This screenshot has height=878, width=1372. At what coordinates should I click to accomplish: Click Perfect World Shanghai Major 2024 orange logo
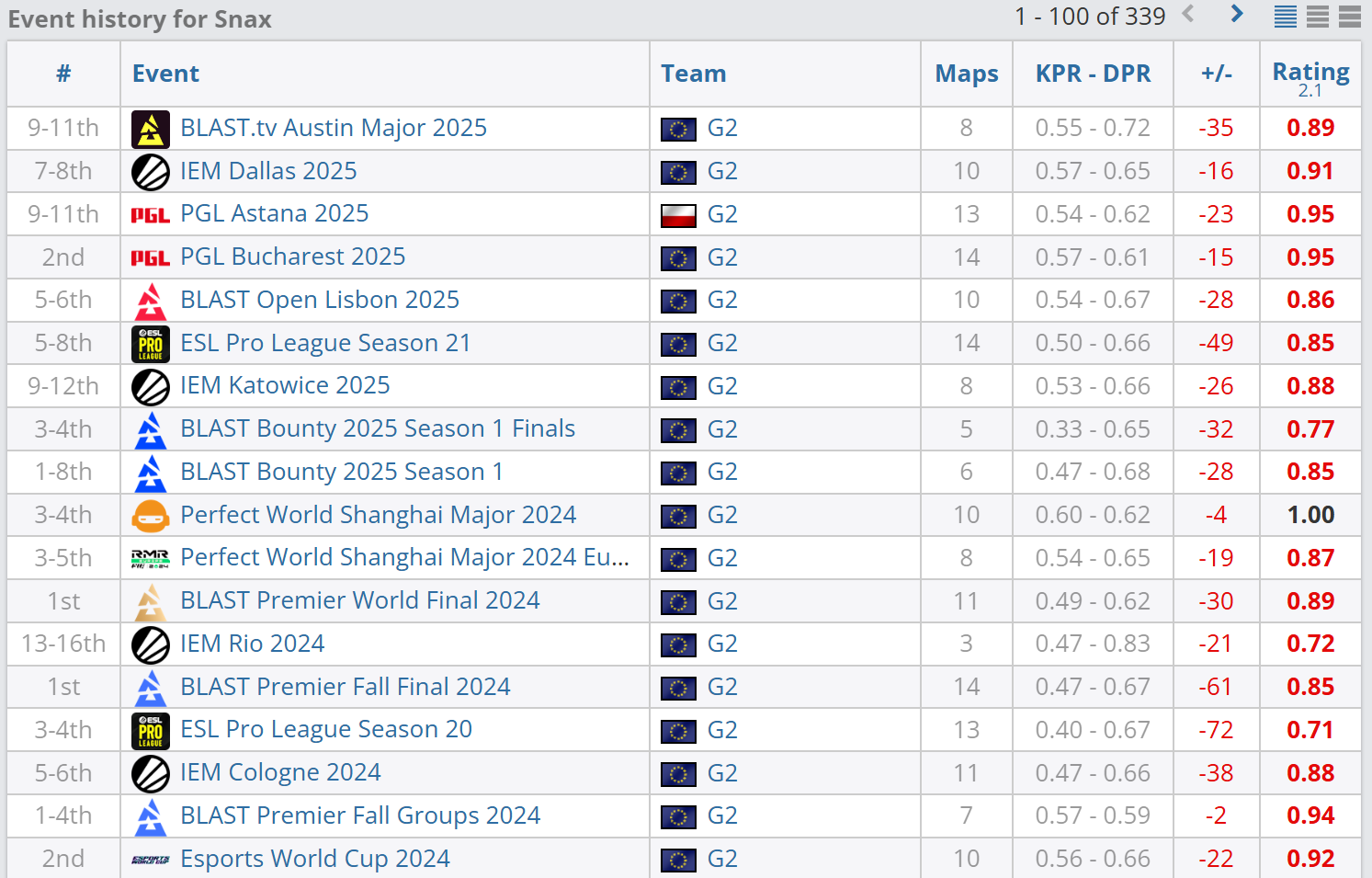tap(151, 516)
